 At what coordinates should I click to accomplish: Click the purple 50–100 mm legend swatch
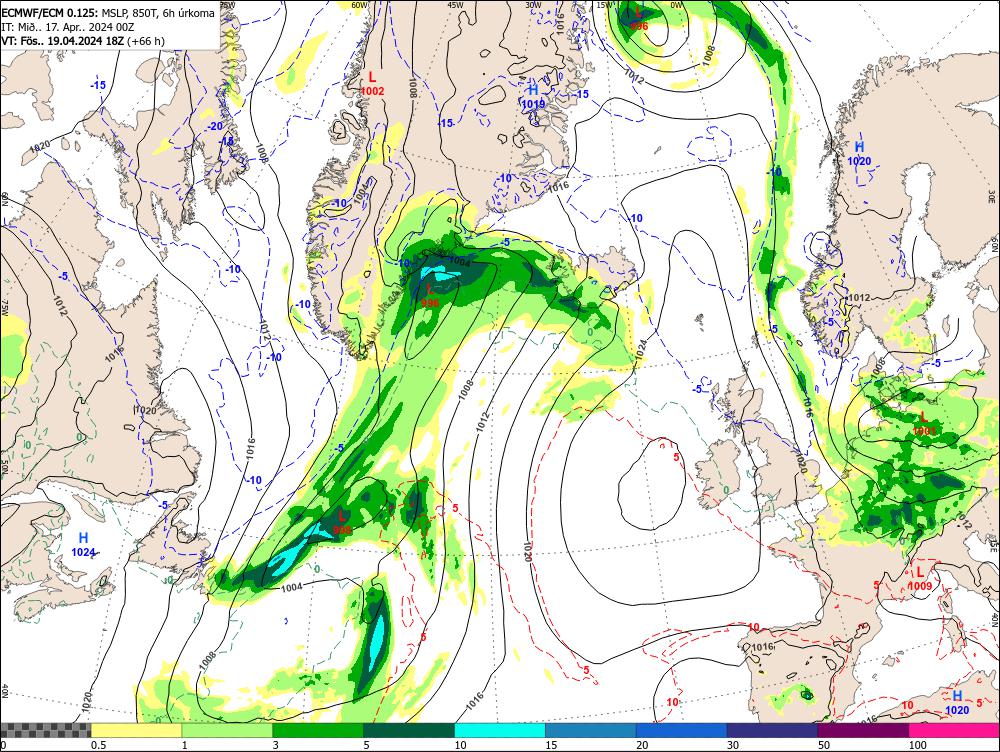[x=863, y=730]
